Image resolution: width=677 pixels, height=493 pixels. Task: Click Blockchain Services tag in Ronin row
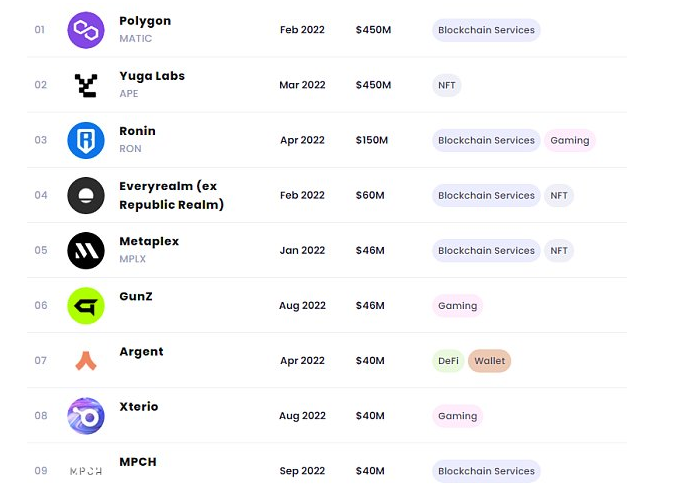(x=486, y=140)
